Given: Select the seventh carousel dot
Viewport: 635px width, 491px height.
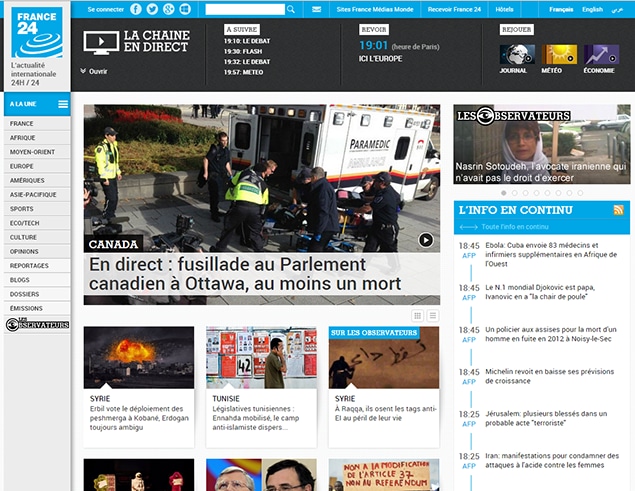Looking at the screenshot, I should tap(569, 193).
